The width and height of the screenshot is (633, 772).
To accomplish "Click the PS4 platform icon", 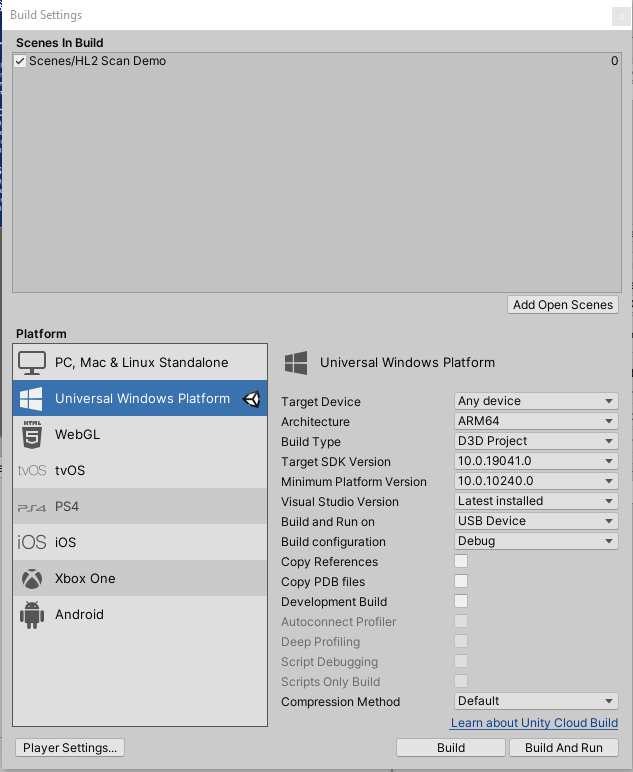I will point(32,507).
